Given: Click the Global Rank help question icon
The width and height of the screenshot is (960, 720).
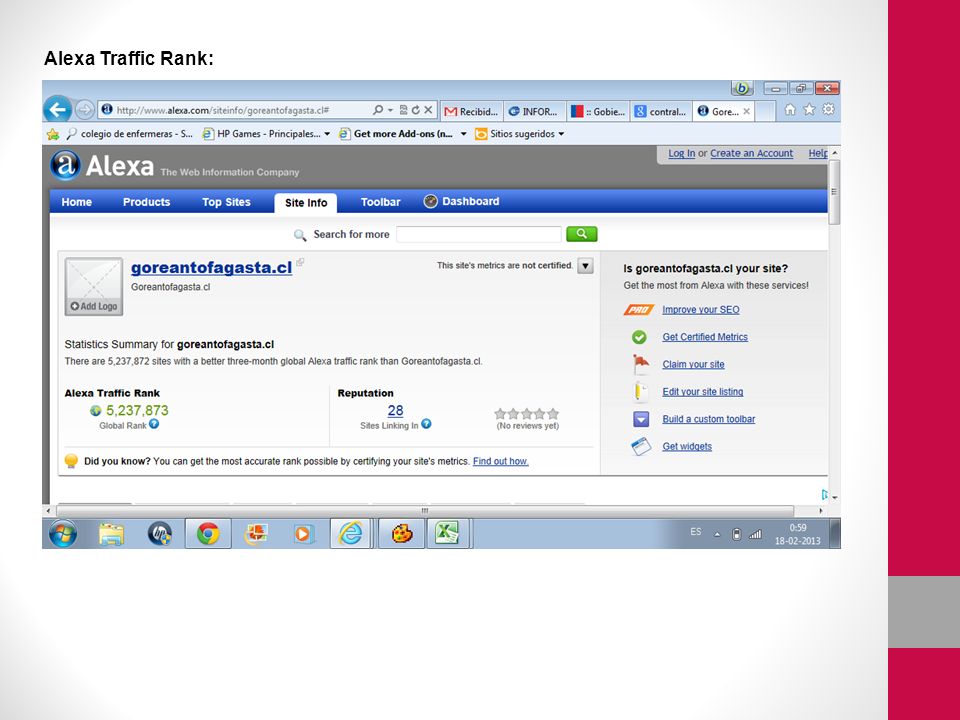Looking at the screenshot, I should point(154,424).
